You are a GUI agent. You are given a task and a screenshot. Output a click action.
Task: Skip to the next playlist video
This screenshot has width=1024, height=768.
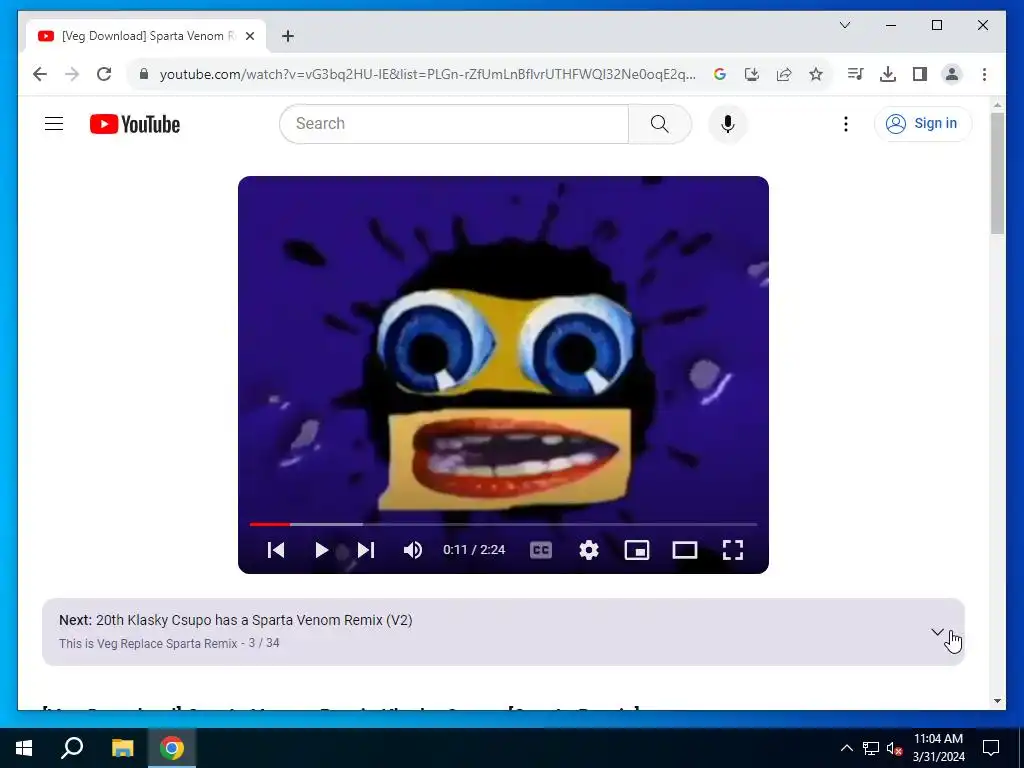tap(366, 550)
